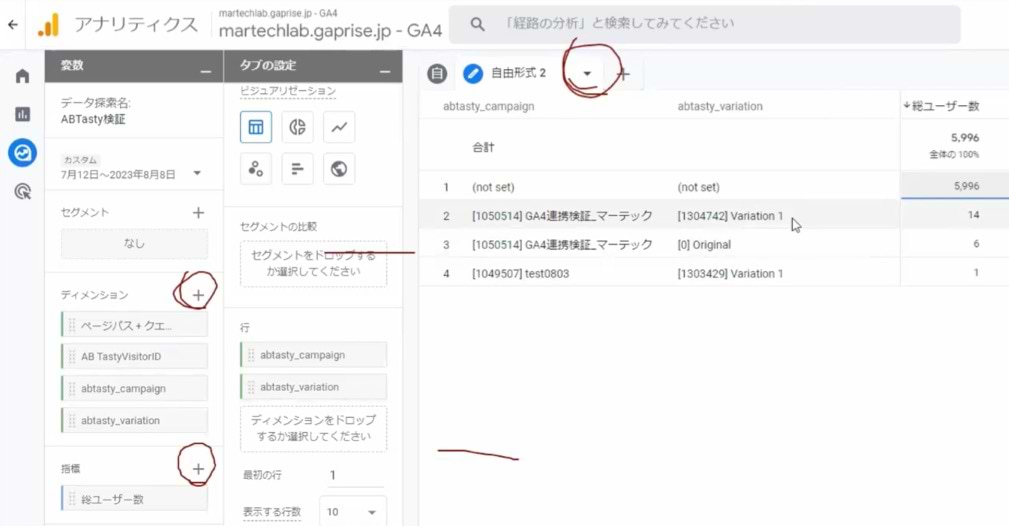The image size is (1009, 528).
Task: Open the Explore icon in sidebar
Action: [x=23, y=153]
